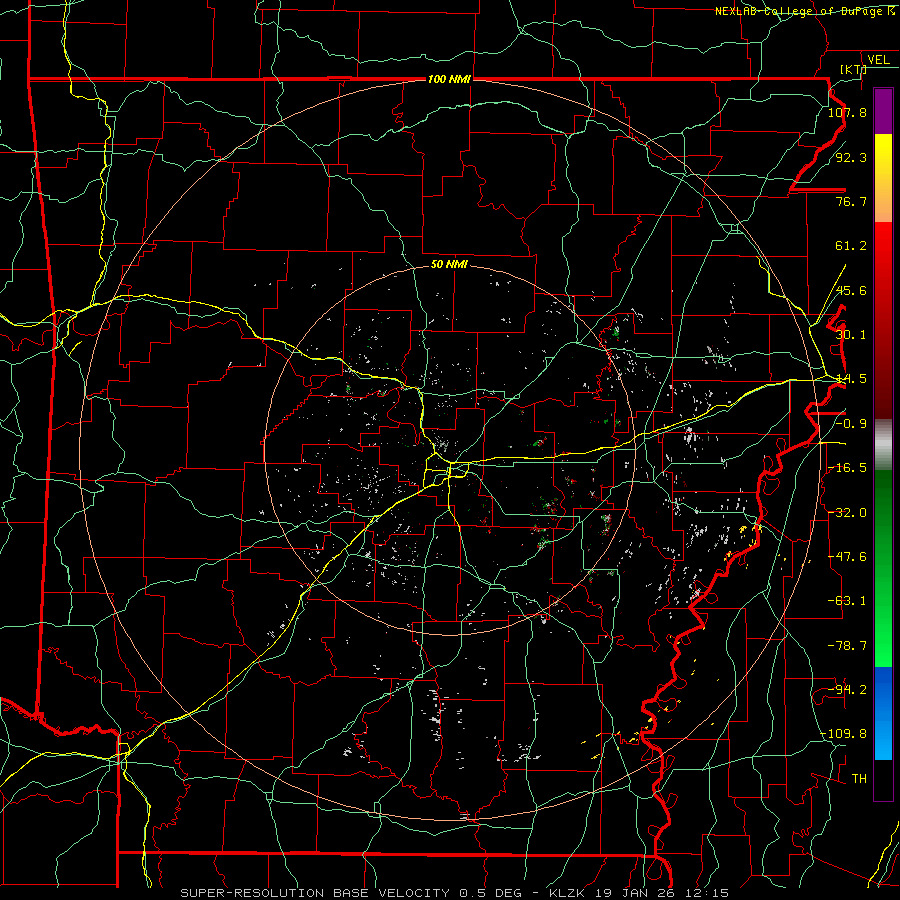This screenshot has height=900, width=900.
Task: Click the VEL legend title
Action: [x=878, y=60]
